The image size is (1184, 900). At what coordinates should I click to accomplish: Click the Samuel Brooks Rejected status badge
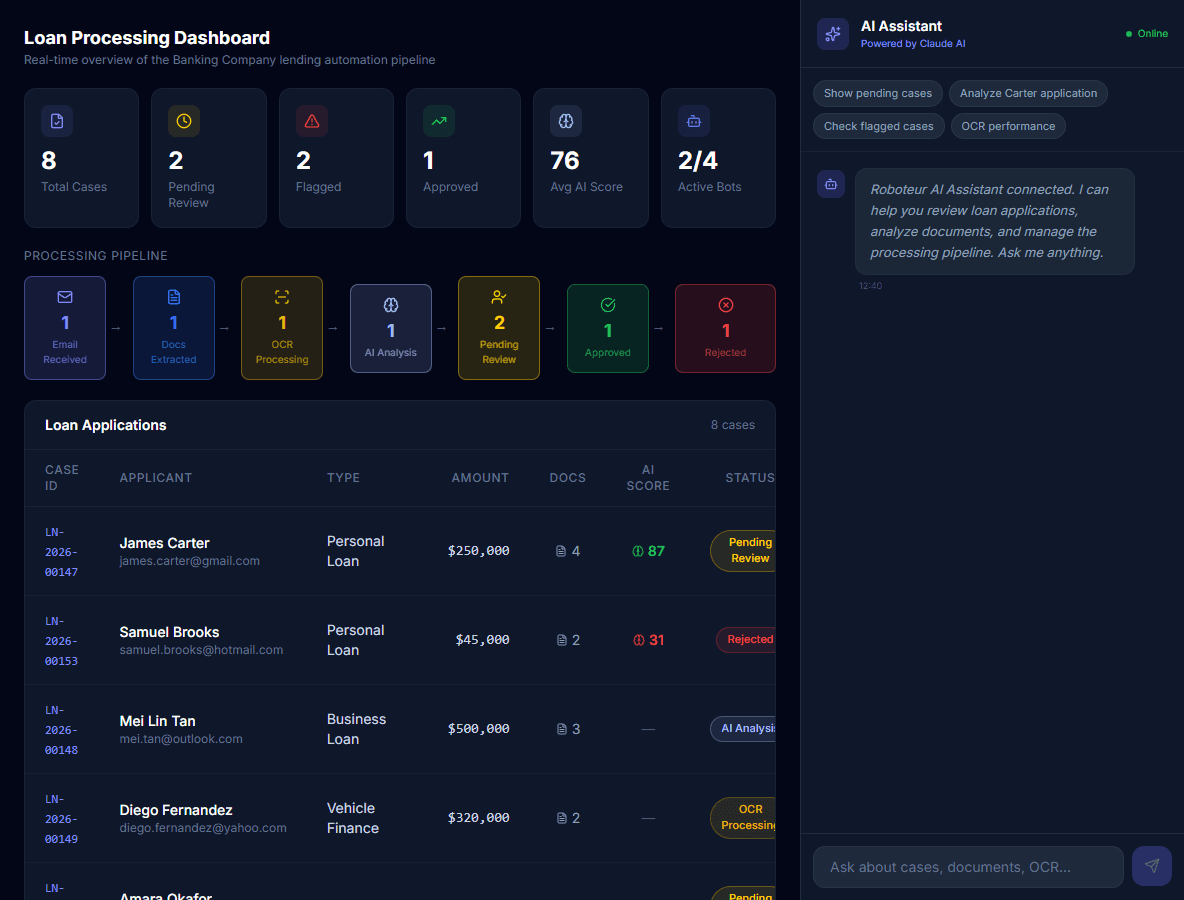pyautogui.click(x=746, y=640)
